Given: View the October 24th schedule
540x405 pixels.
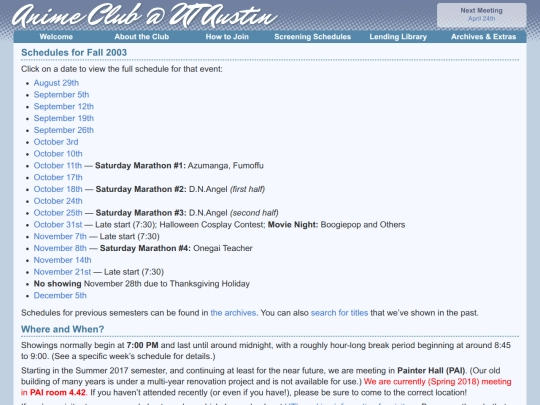Looking at the screenshot, I should click(x=58, y=201).
